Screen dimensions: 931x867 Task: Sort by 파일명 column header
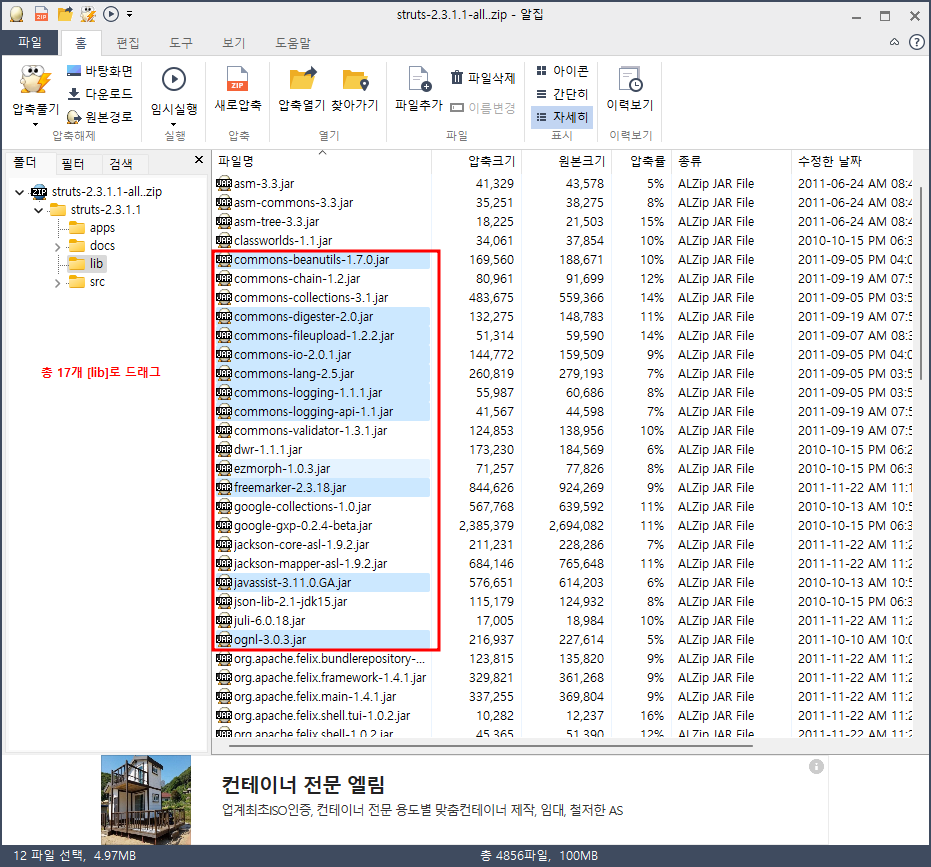click(x=321, y=161)
